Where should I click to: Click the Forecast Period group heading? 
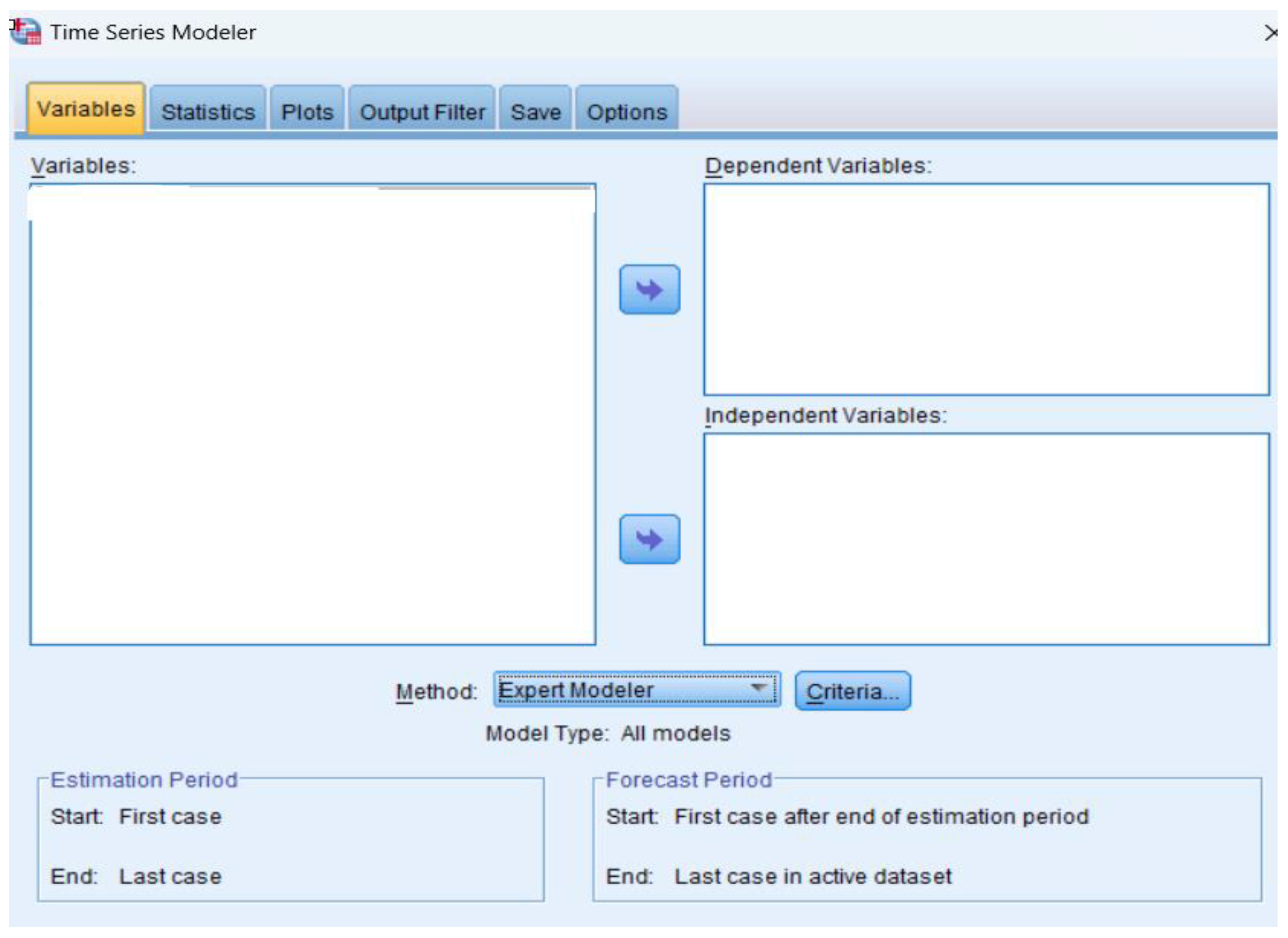[x=688, y=780]
